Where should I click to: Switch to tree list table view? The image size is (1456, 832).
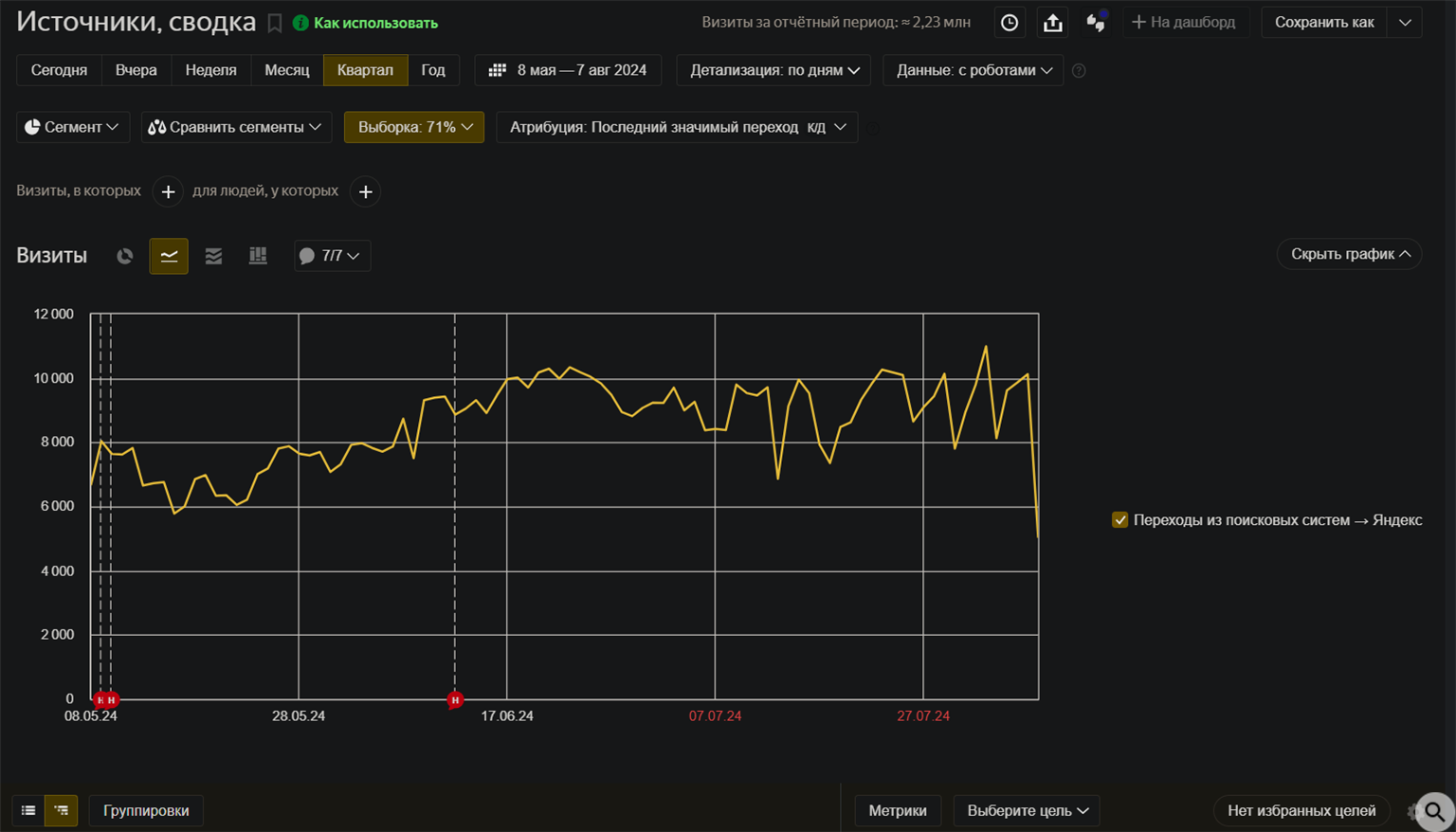click(x=62, y=810)
